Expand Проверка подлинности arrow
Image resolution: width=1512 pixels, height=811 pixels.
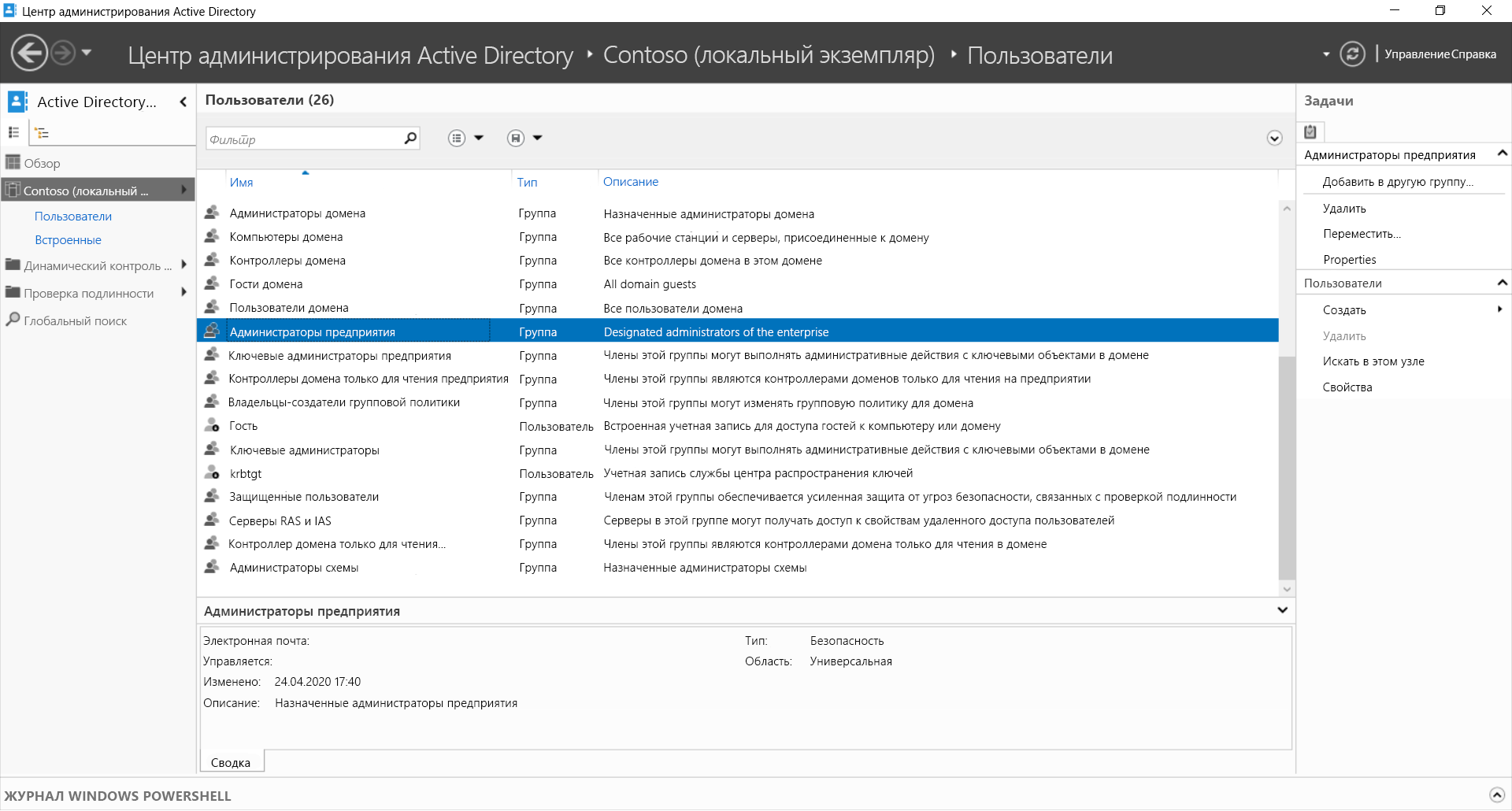183,292
